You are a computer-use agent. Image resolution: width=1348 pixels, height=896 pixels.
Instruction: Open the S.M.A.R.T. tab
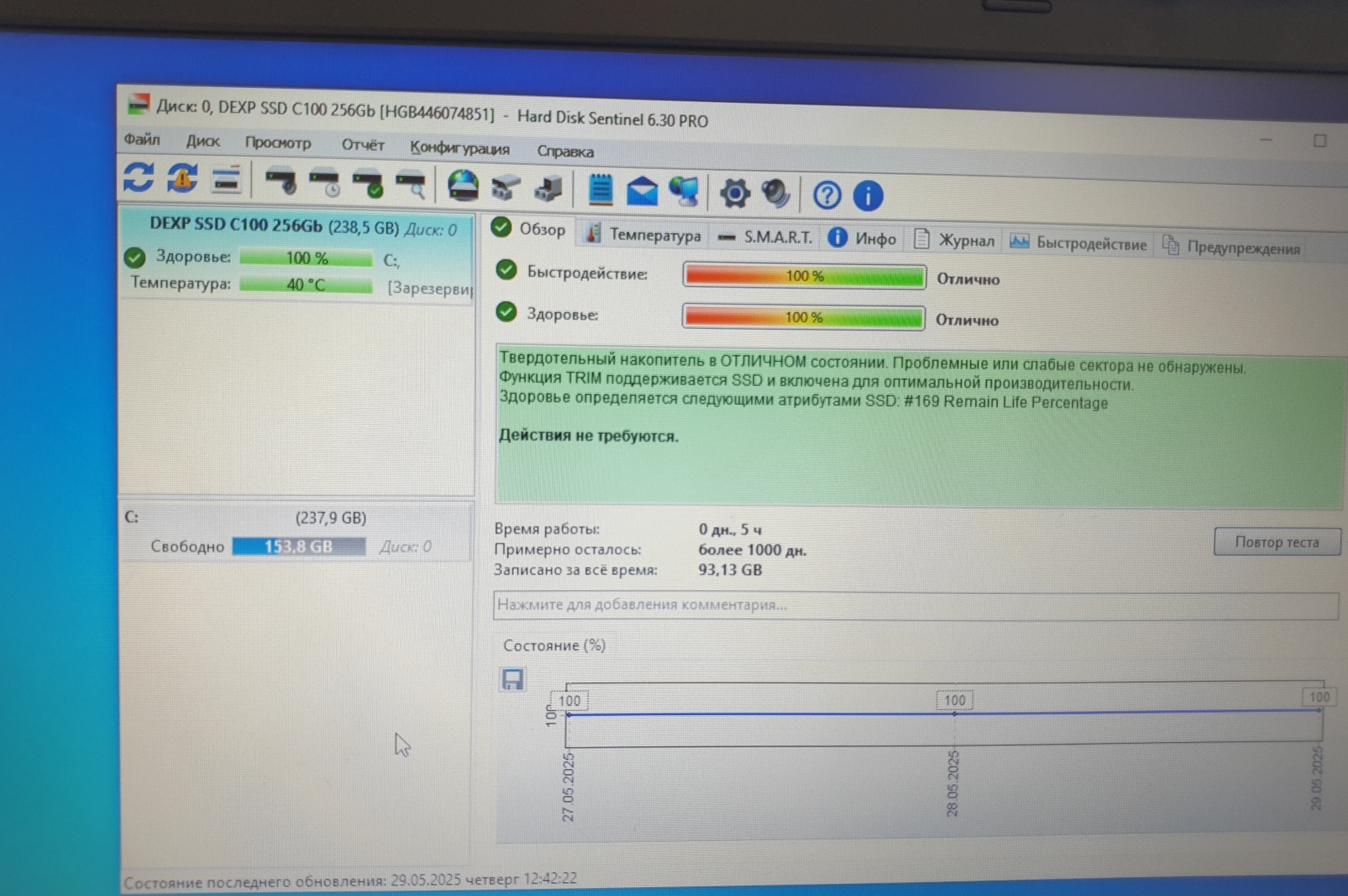766,237
